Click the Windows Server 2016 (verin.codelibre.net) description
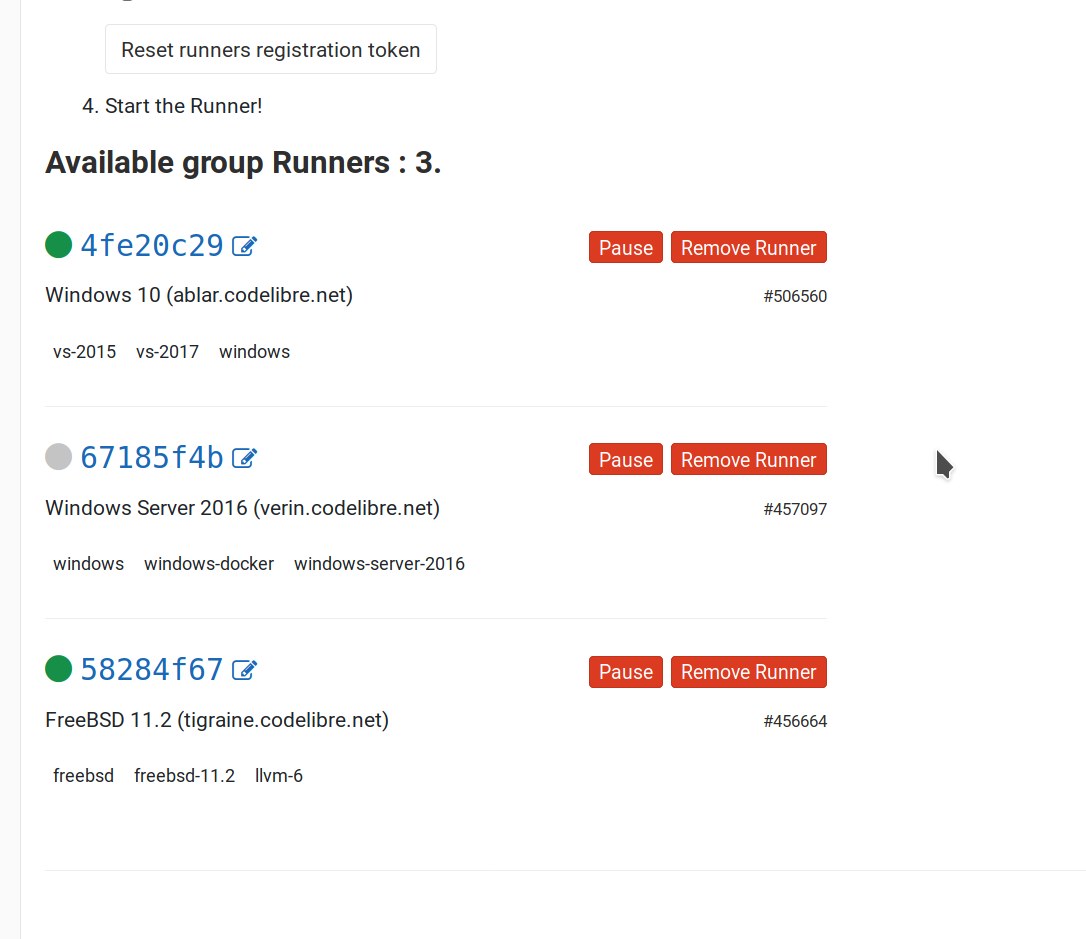Viewport: 1086px width, 939px height. pos(242,508)
